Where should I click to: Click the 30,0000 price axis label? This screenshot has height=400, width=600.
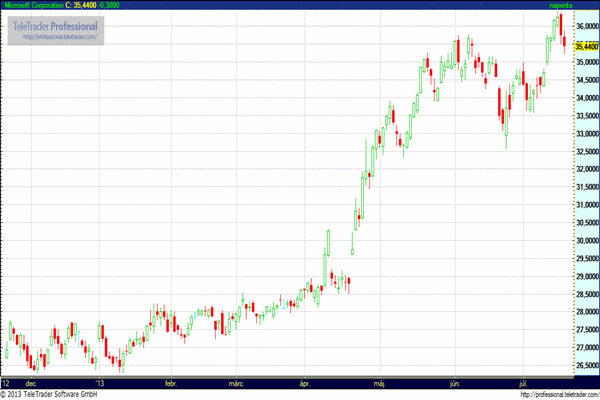(586, 241)
